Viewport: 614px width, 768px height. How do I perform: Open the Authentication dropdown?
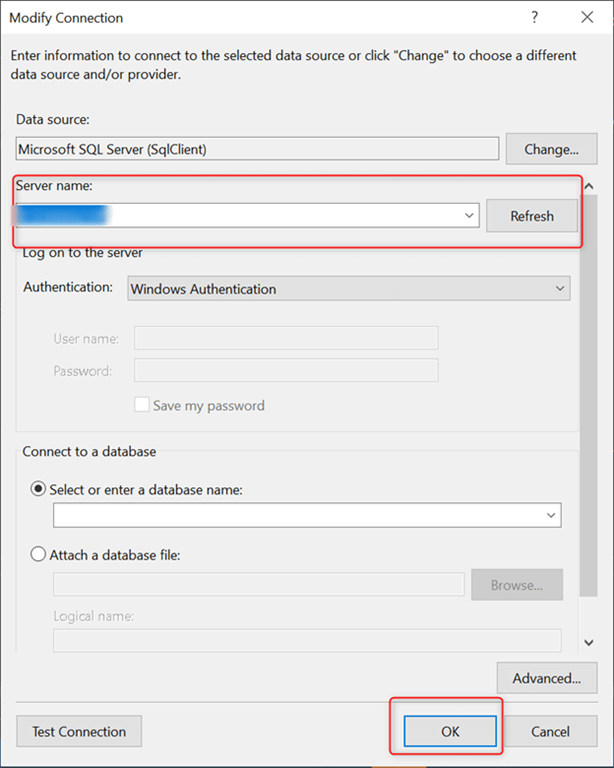pos(349,289)
